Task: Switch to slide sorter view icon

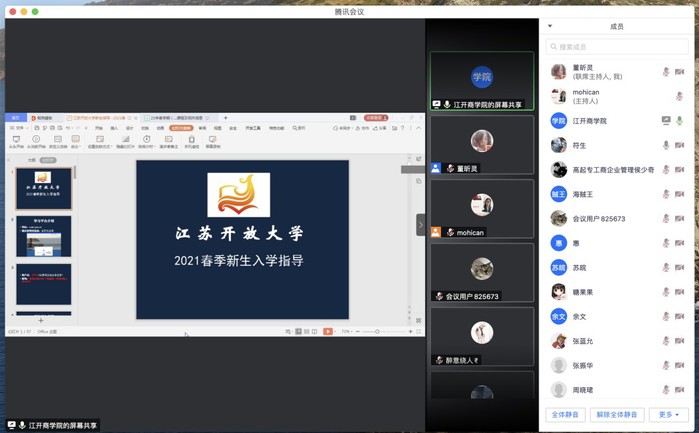Action: click(307, 331)
